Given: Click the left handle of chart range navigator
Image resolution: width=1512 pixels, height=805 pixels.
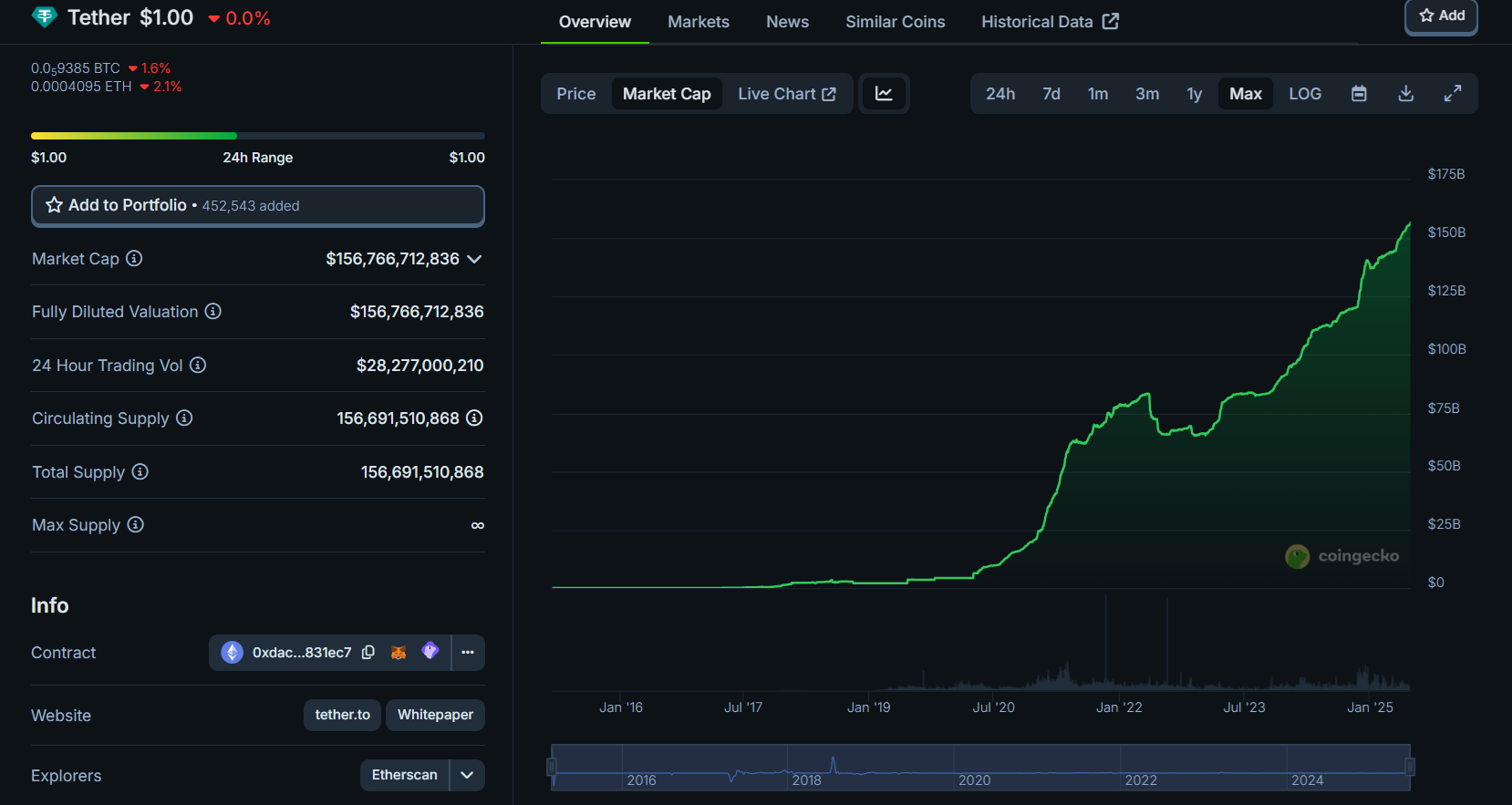Looking at the screenshot, I should (x=552, y=767).
